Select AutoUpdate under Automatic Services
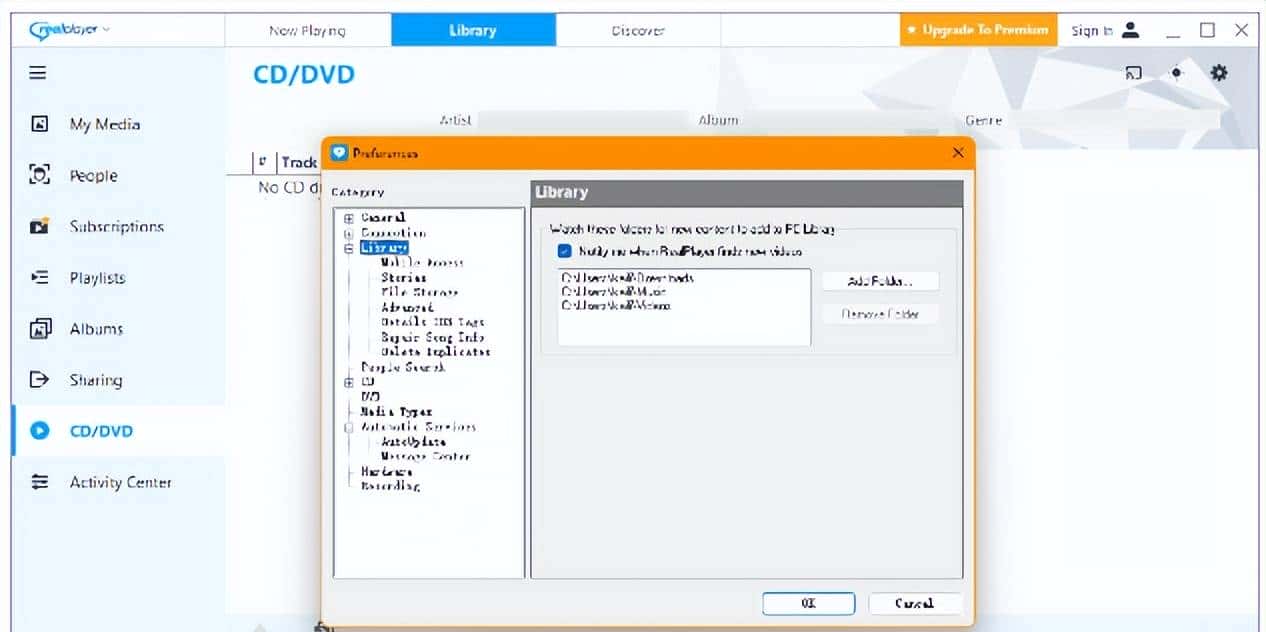 click(x=413, y=442)
